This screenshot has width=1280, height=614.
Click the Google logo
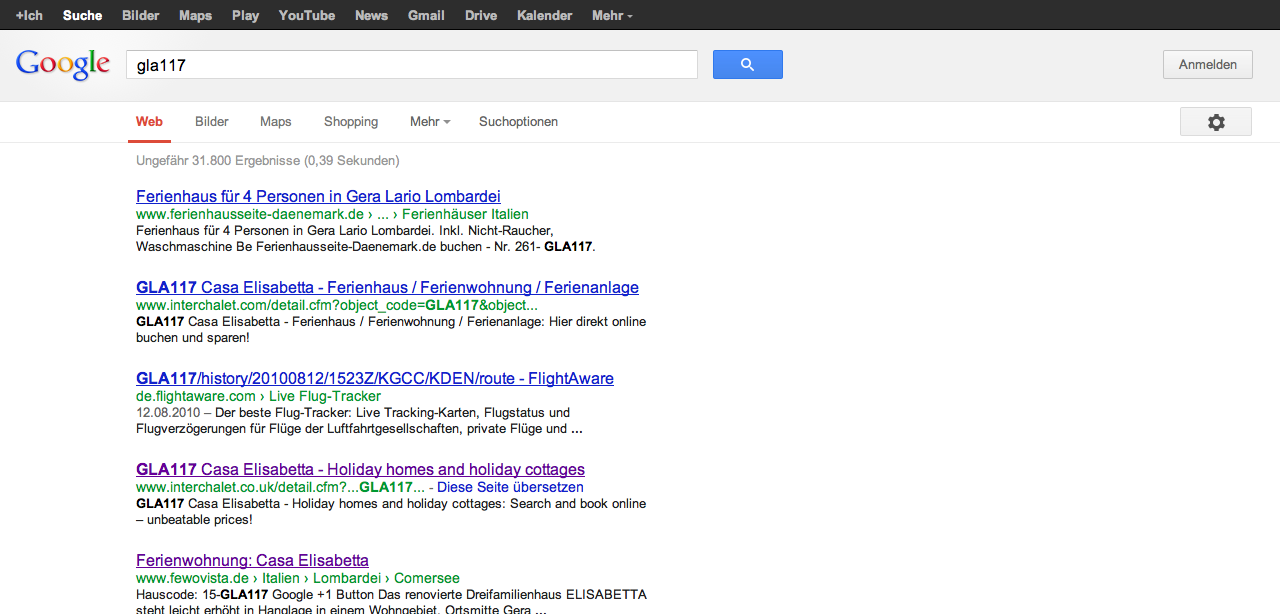(63, 65)
